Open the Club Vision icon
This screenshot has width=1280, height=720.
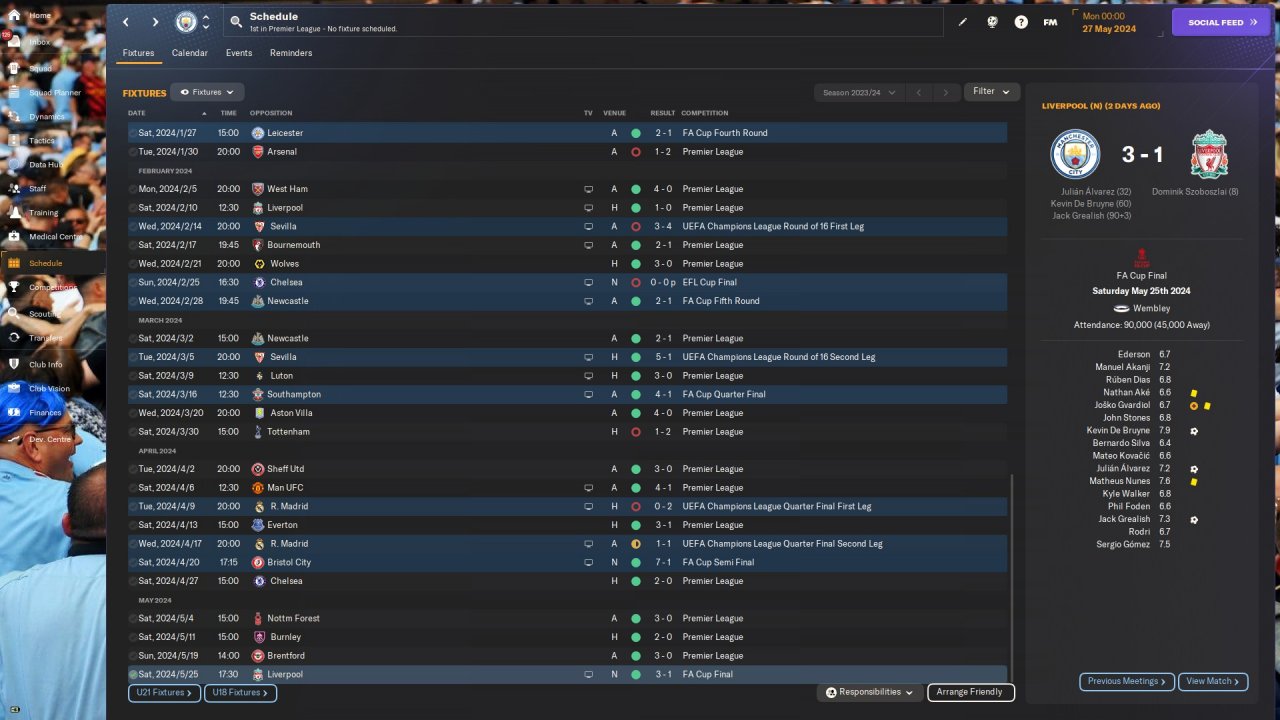pos(14,388)
